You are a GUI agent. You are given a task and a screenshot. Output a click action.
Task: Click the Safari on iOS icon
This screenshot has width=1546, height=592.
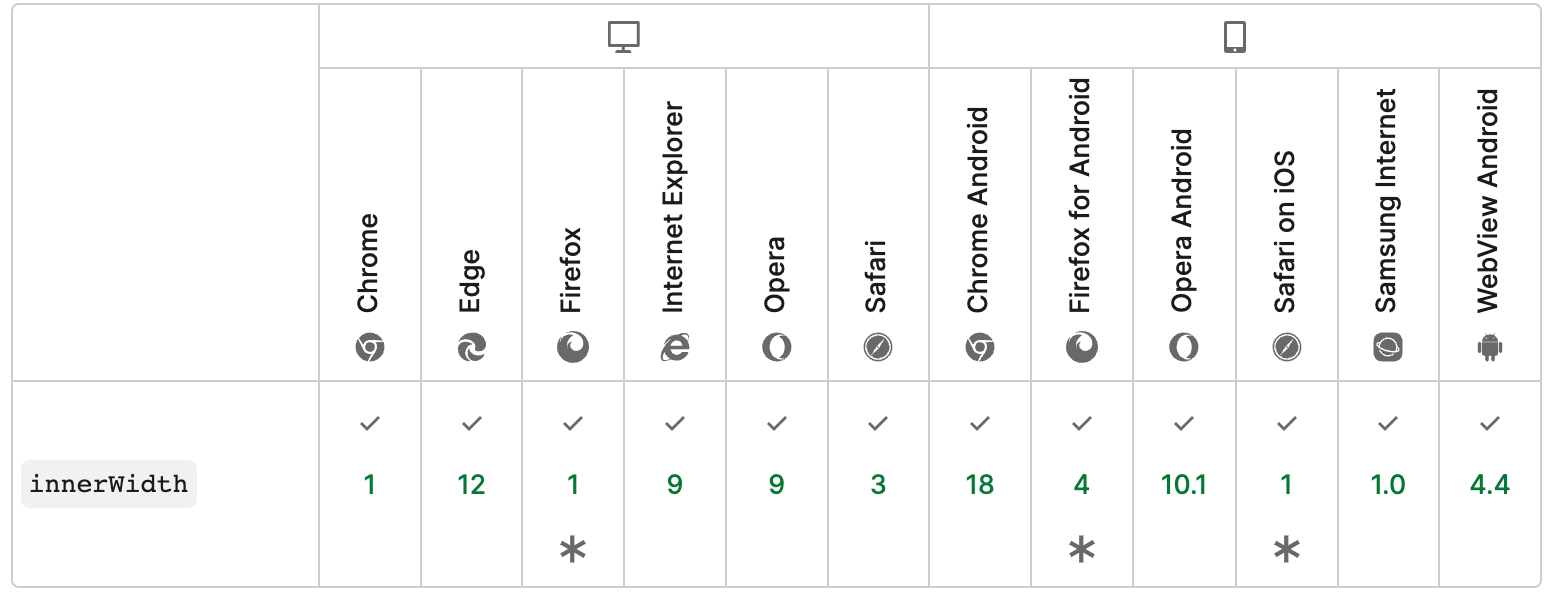(x=1286, y=348)
